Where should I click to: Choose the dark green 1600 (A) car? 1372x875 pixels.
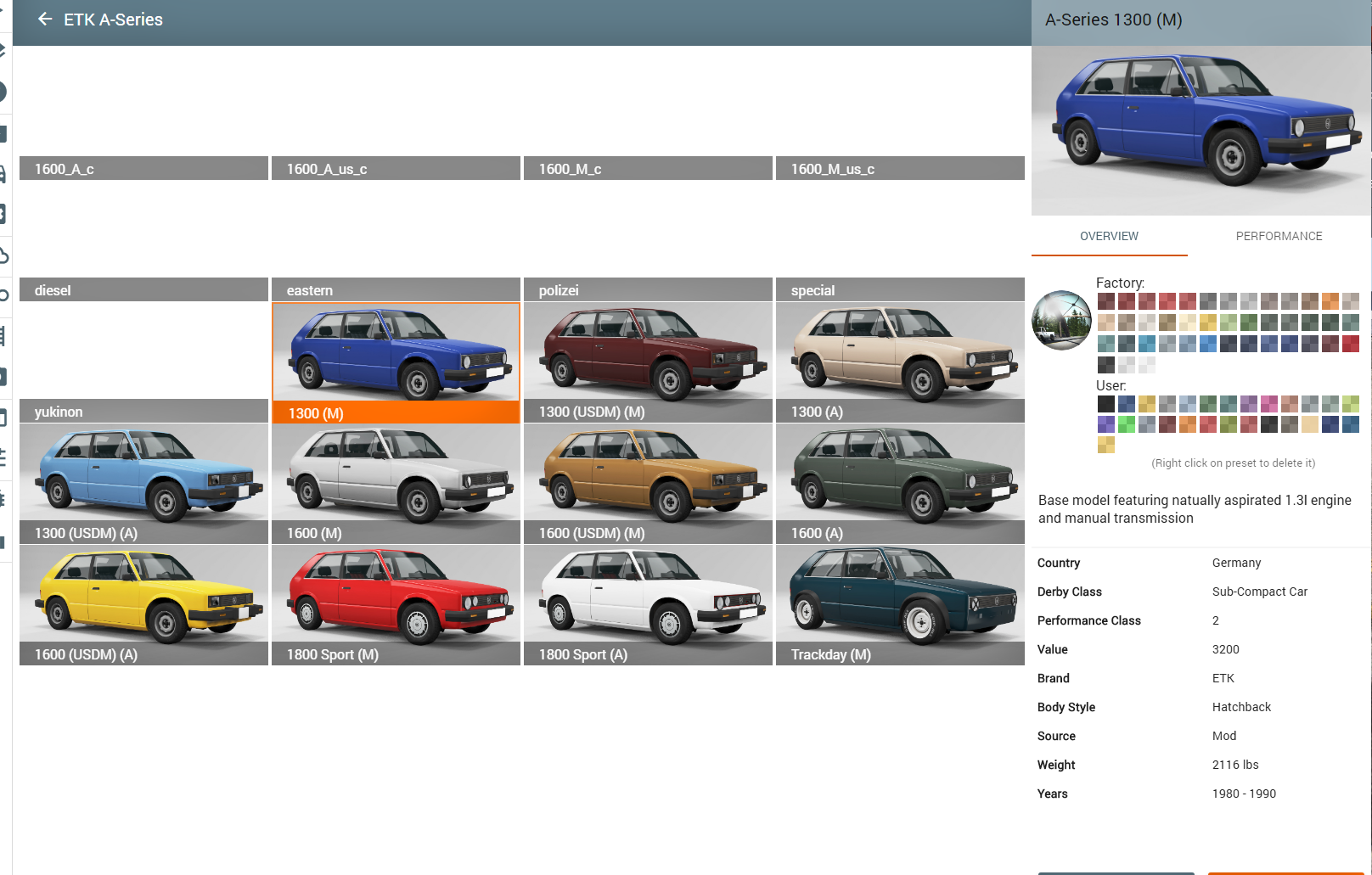(x=900, y=474)
